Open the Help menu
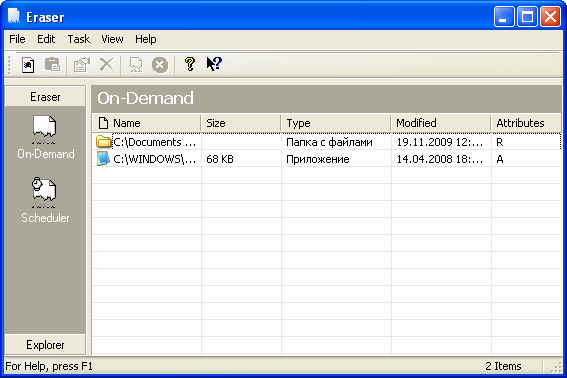 (146, 39)
